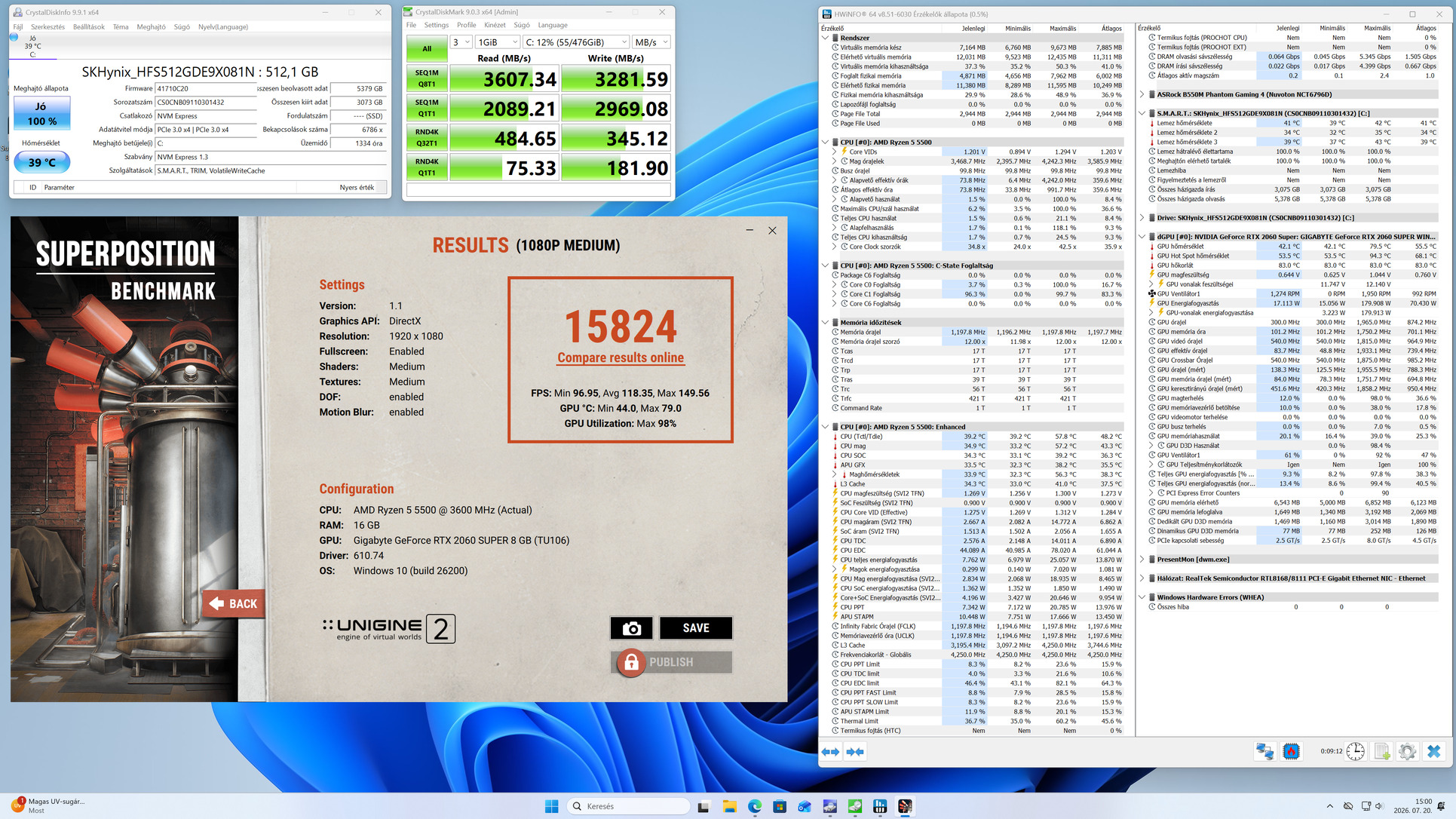Open the taskbar volume control

pyautogui.click(x=1380, y=806)
